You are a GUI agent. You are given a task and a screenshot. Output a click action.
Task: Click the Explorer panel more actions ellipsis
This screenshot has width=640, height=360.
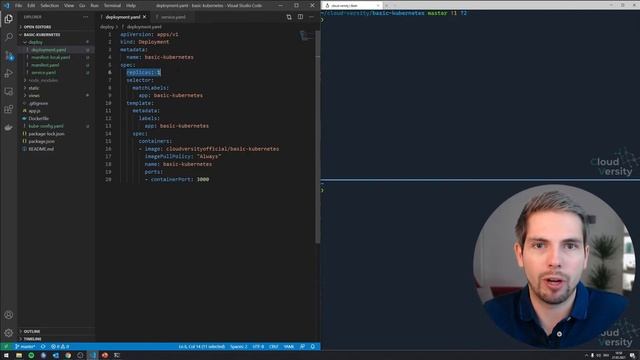[x=85, y=17]
